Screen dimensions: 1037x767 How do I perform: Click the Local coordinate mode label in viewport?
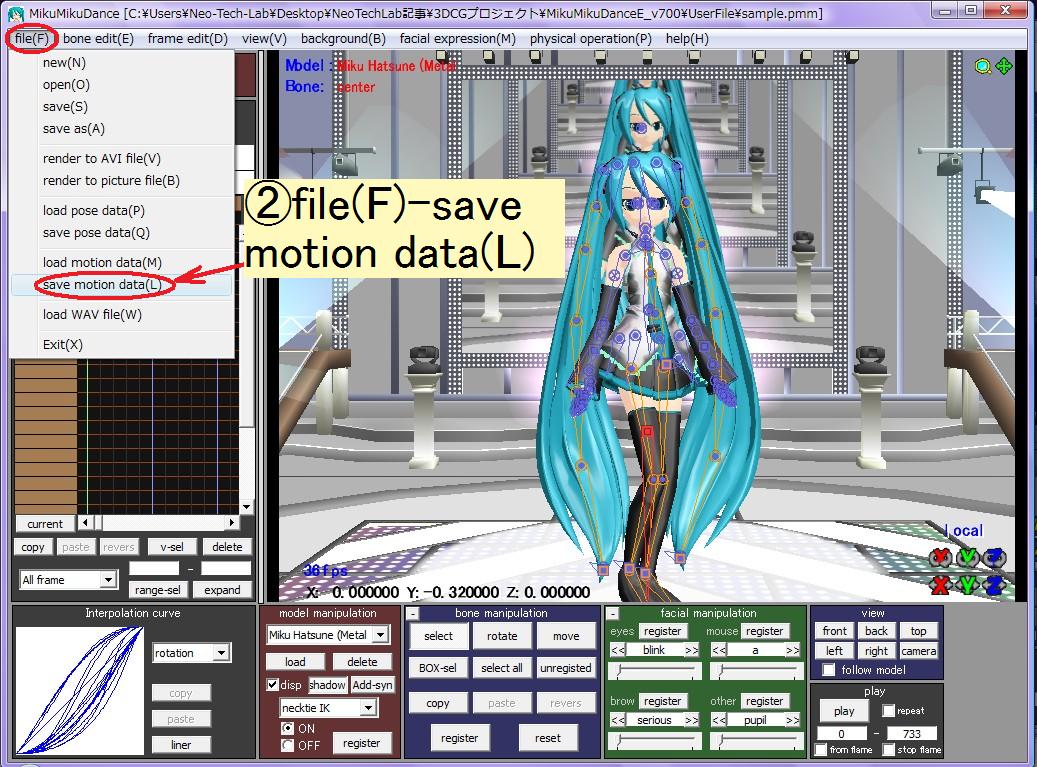tap(963, 530)
